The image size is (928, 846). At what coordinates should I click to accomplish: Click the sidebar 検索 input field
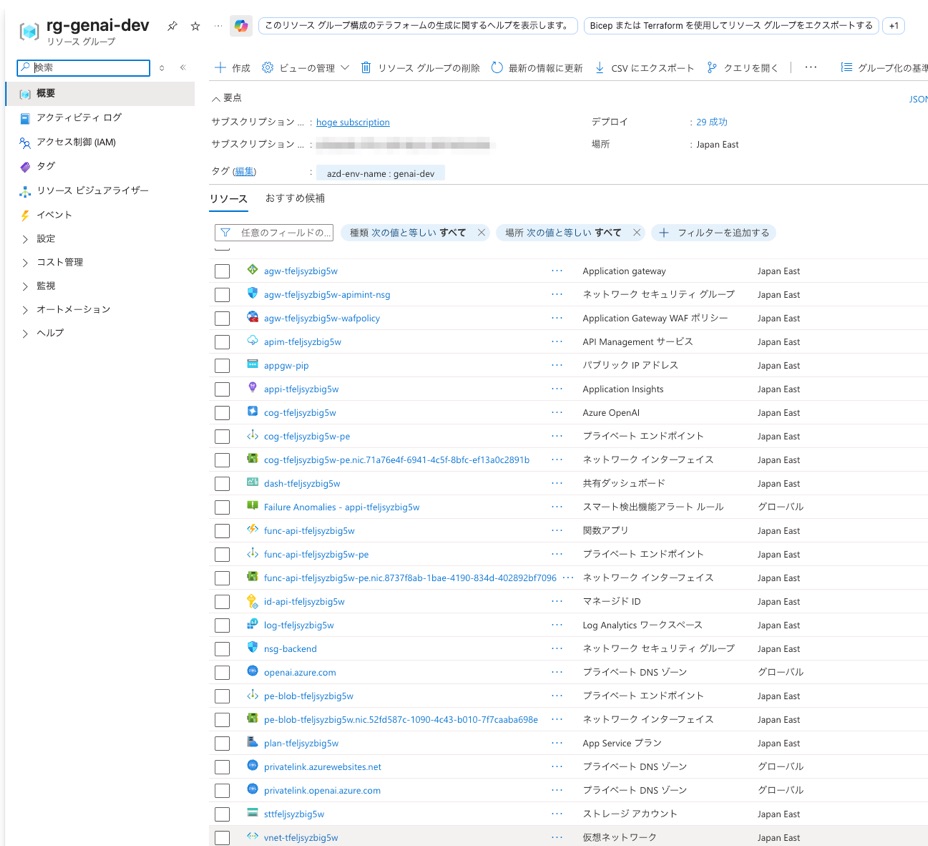[83, 67]
